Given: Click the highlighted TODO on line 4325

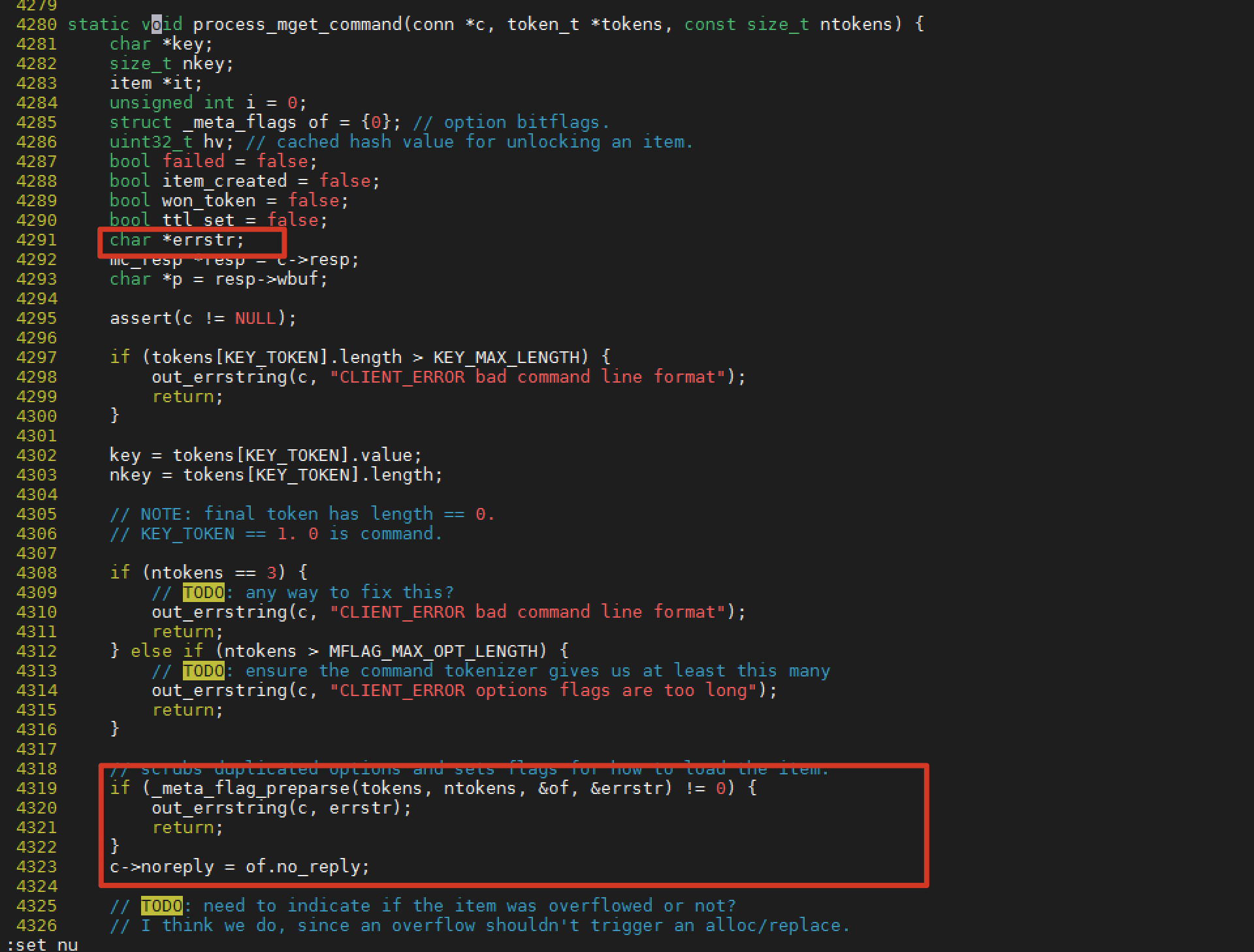Looking at the screenshot, I should (161, 906).
